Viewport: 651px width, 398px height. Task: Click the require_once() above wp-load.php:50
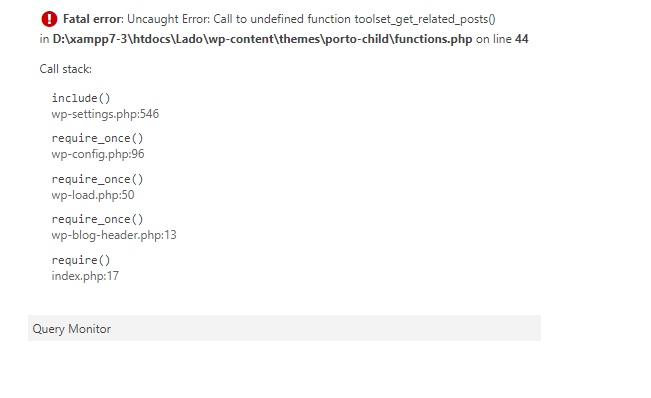click(97, 179)
